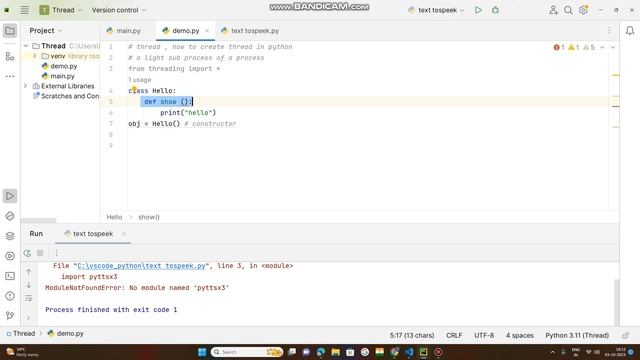Close the text tospeek run tab
The height and width of the screenshot is (360, 640).
pos(124,233)
